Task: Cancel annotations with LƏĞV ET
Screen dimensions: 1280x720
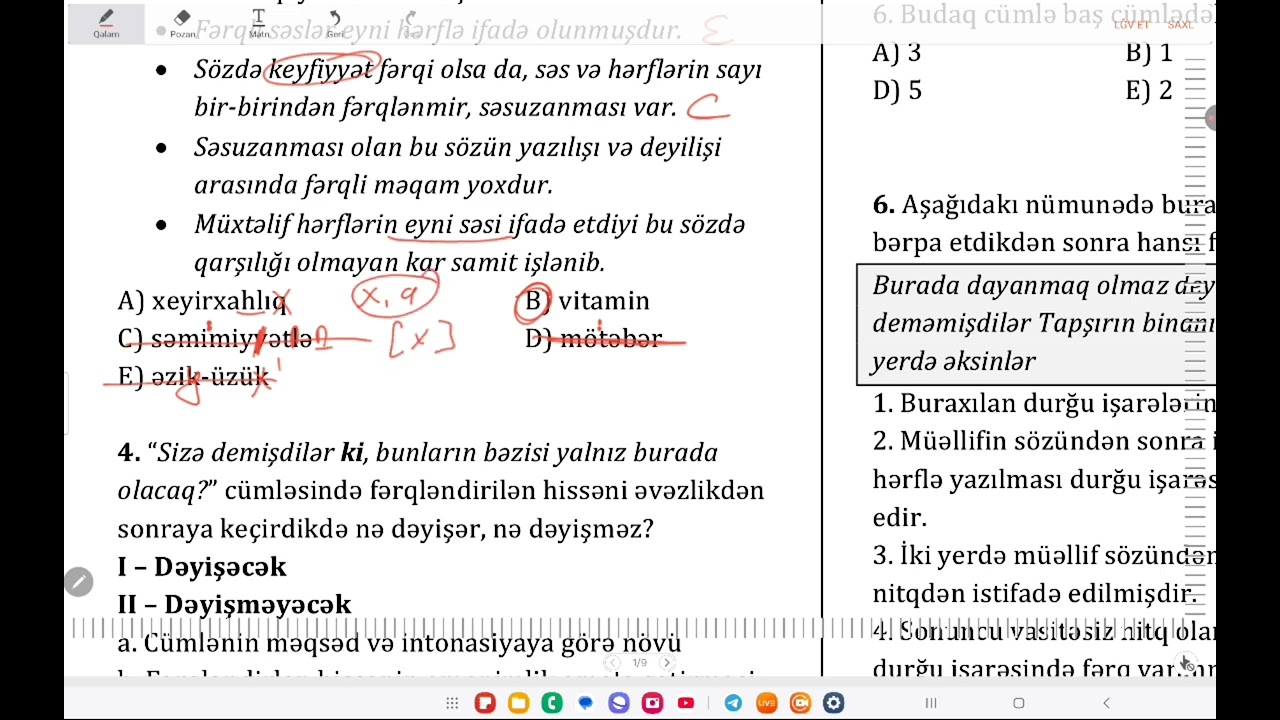Action: click(x=1132, y=24)
